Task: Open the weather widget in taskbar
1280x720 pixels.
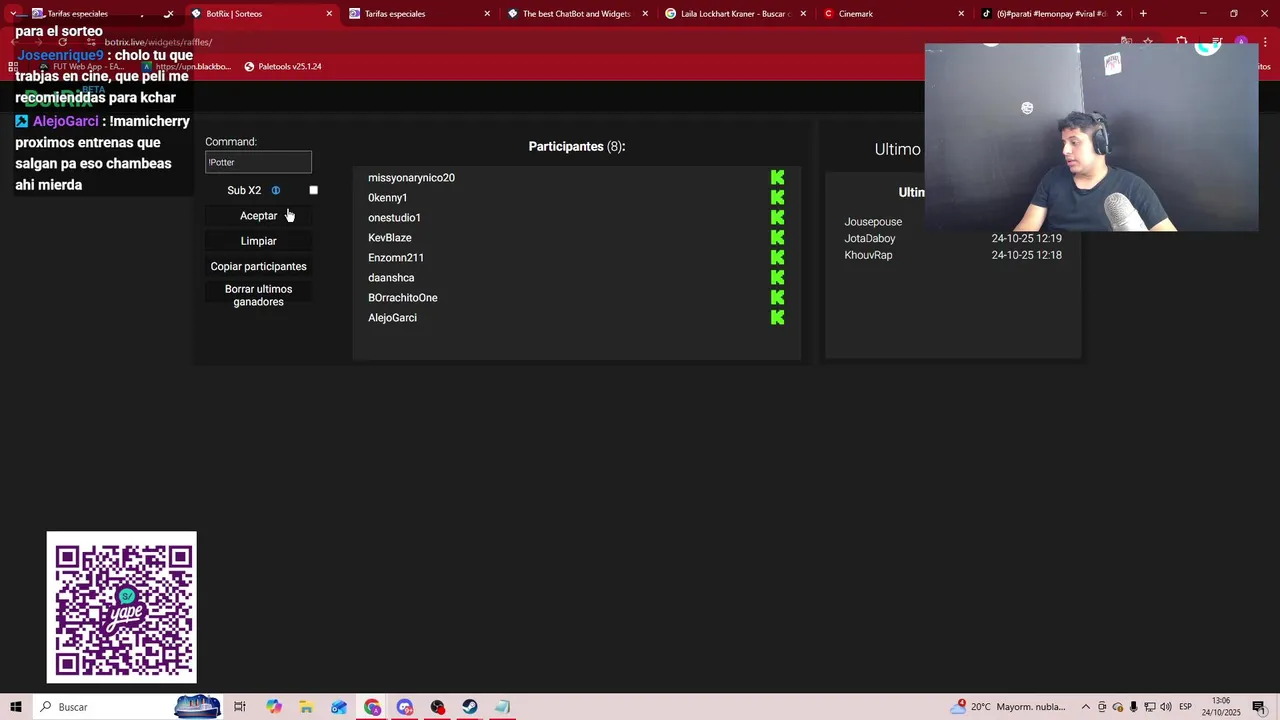Action: (1010, 707)
